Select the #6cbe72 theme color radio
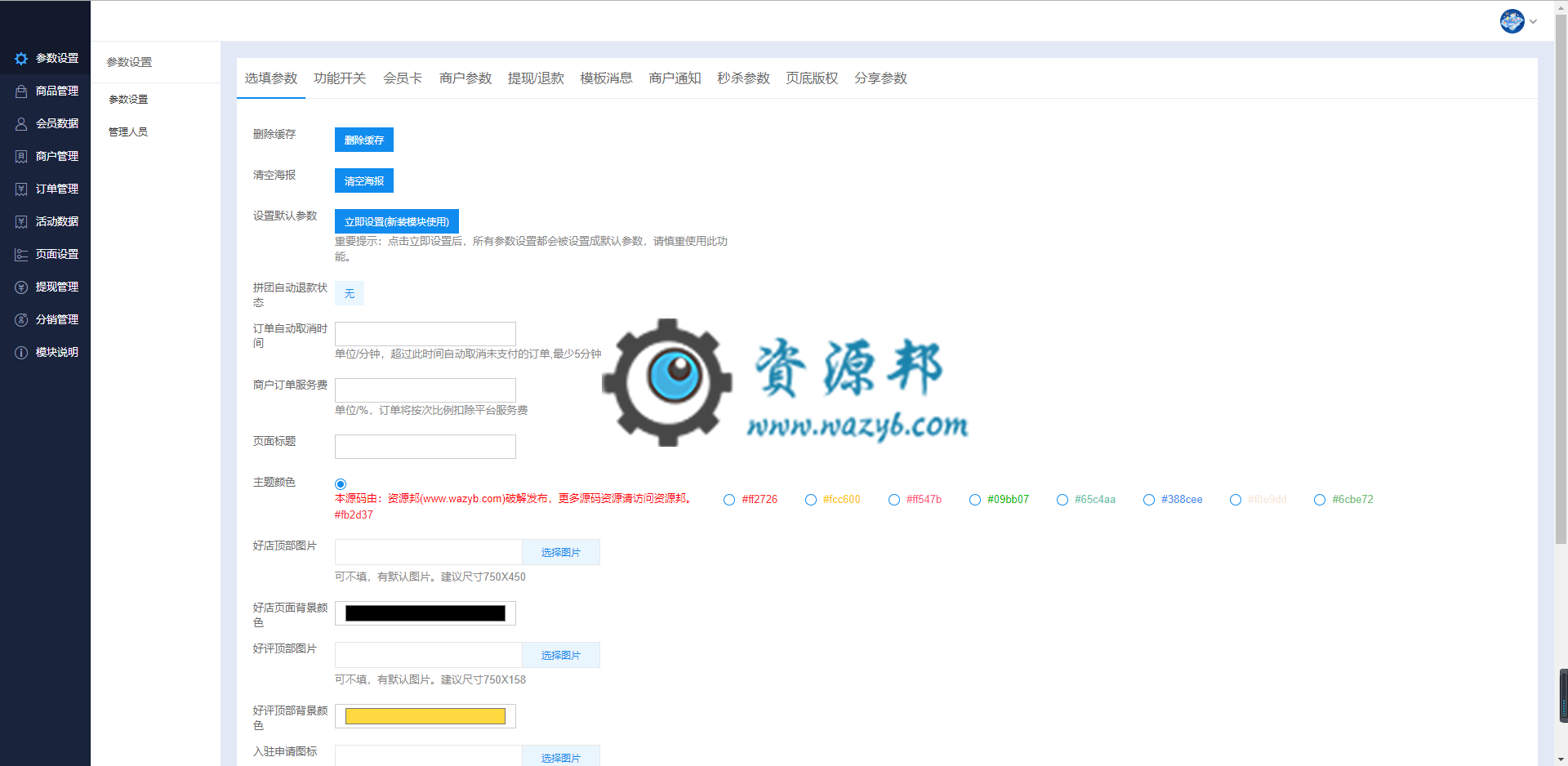 tap(1320, 500)
